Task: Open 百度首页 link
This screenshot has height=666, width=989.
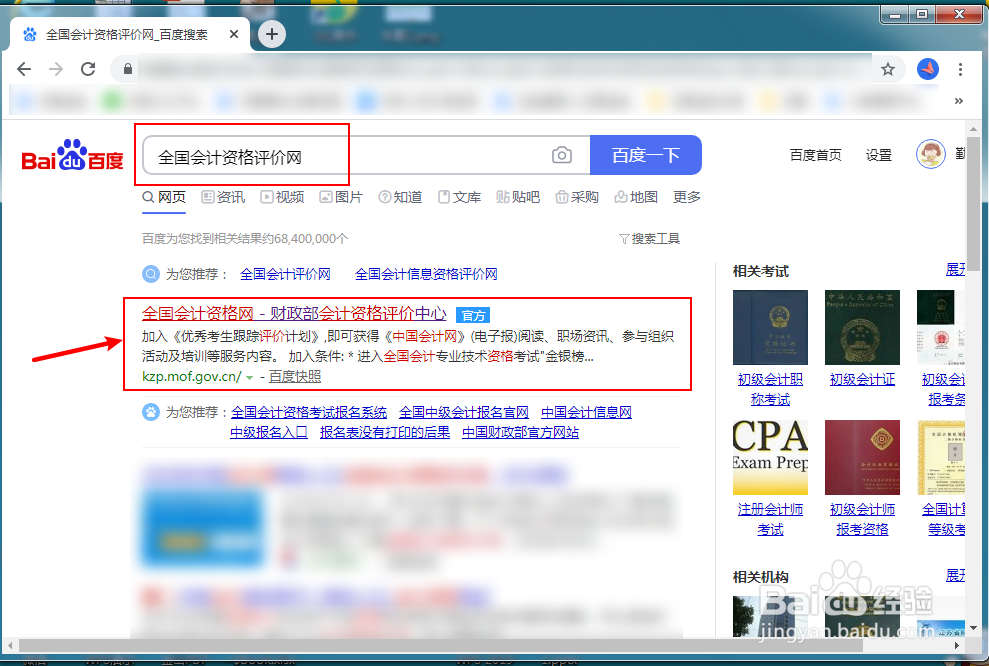Action: point(816,155)
